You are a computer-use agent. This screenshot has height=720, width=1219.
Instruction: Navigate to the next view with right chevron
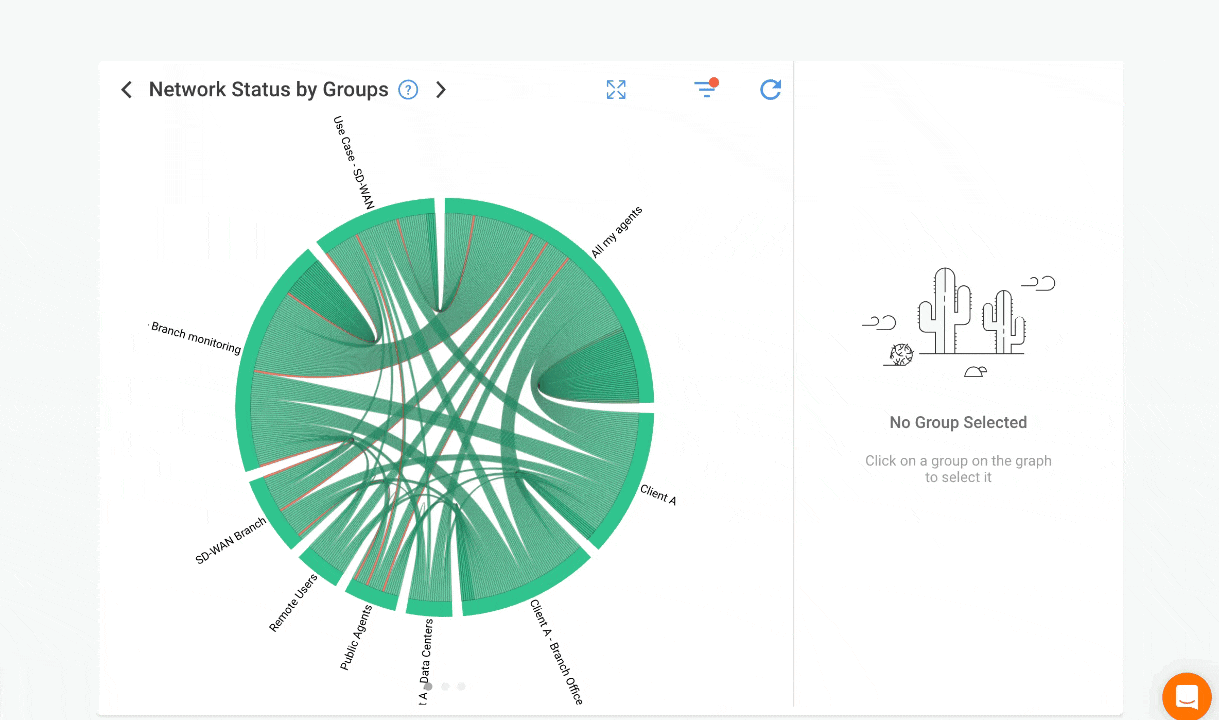click(441, 89)
